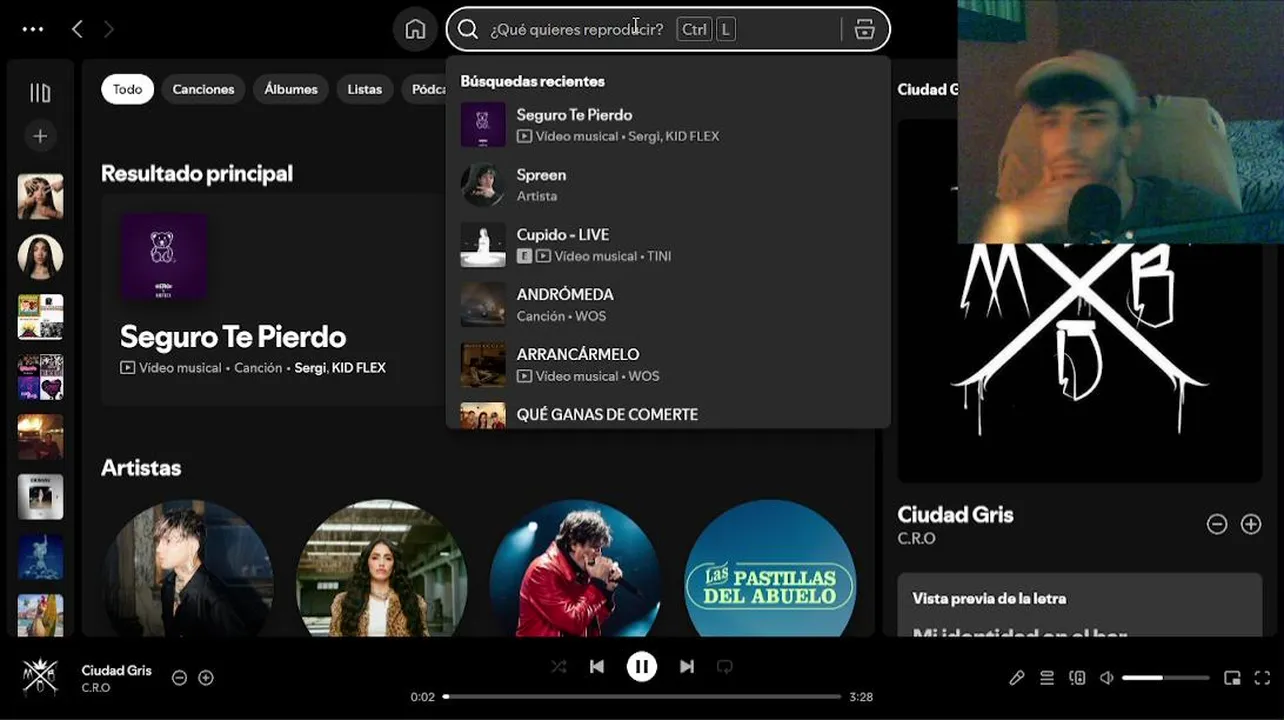Open round artist avatar in library sidebar
The image size is (1284, 720).
click(x=40, y=257)
